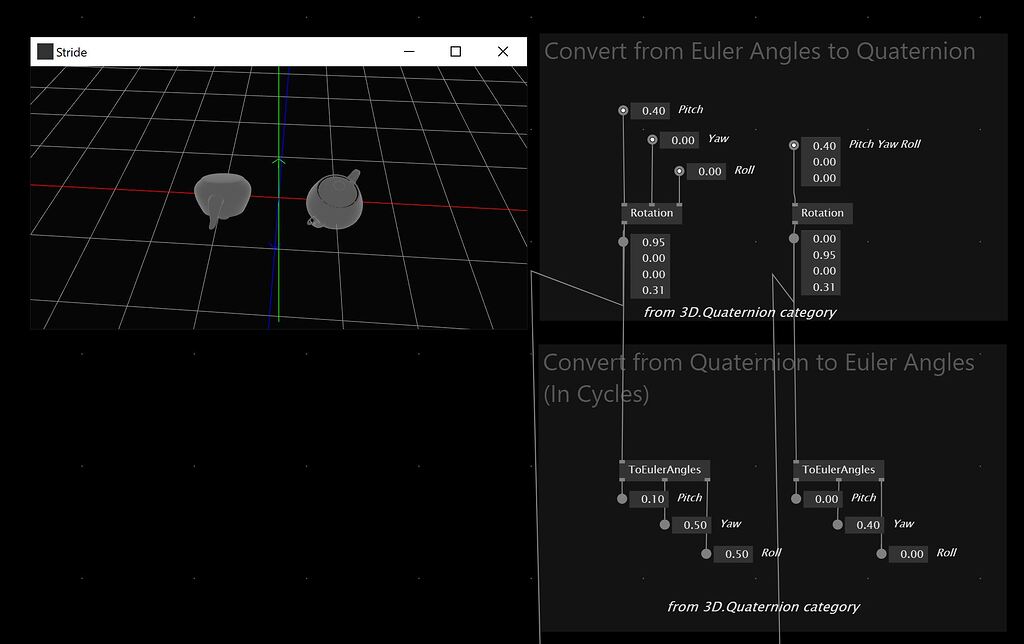
Task: Click the Yaw output pin on the left ToEulerAngles node
Action: click(665, 522)
